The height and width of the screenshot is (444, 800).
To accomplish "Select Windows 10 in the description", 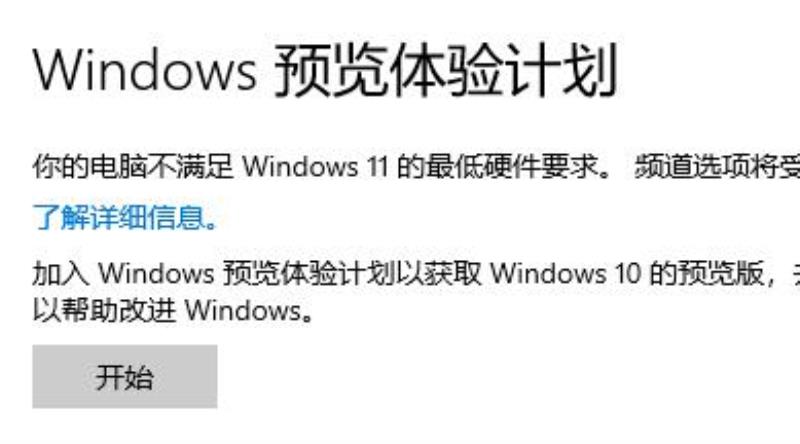I will tap(565, 274).
